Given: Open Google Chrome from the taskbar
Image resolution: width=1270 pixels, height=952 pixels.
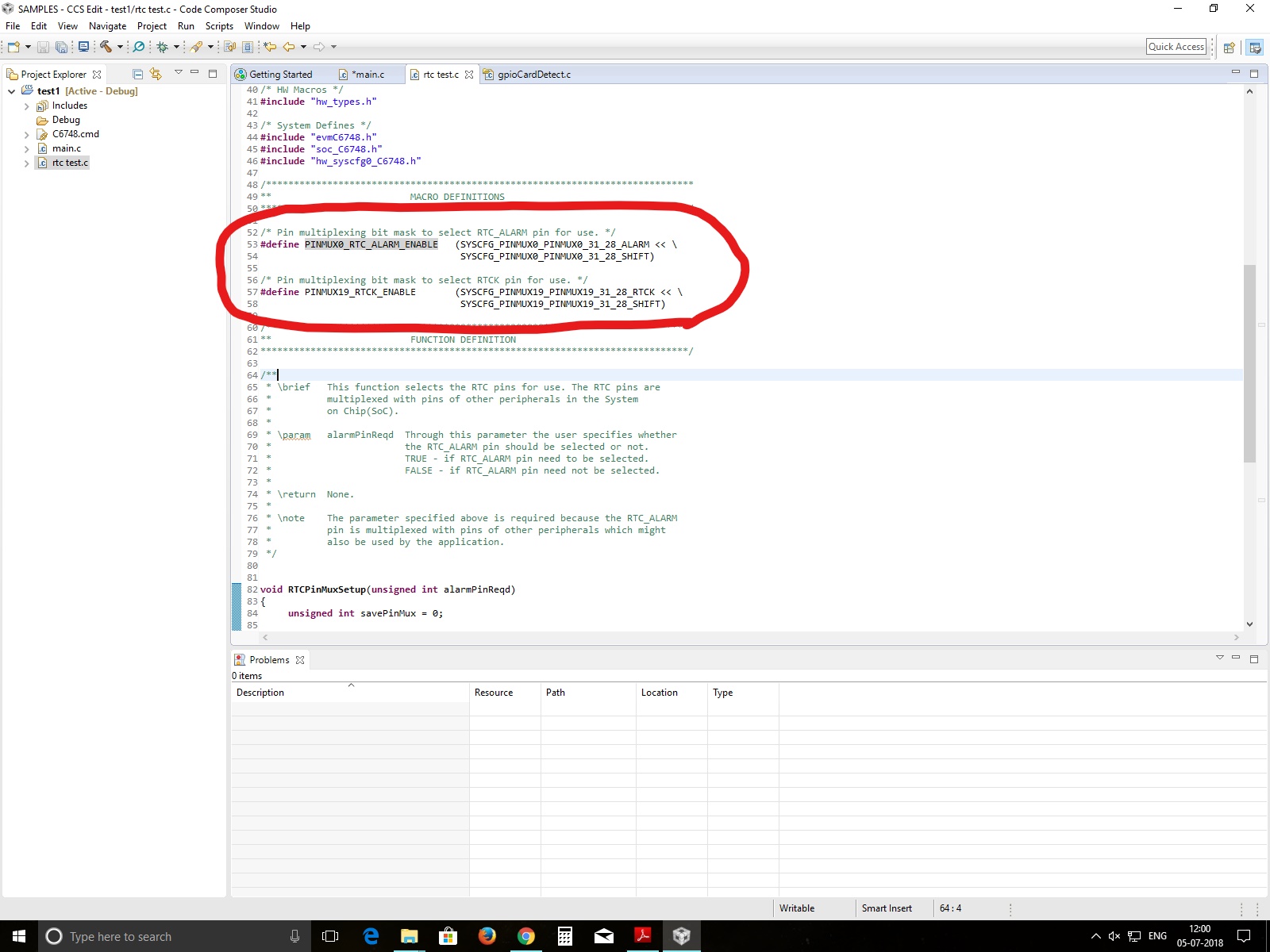Looking at the screenshot, I should (x=525, y=936).
